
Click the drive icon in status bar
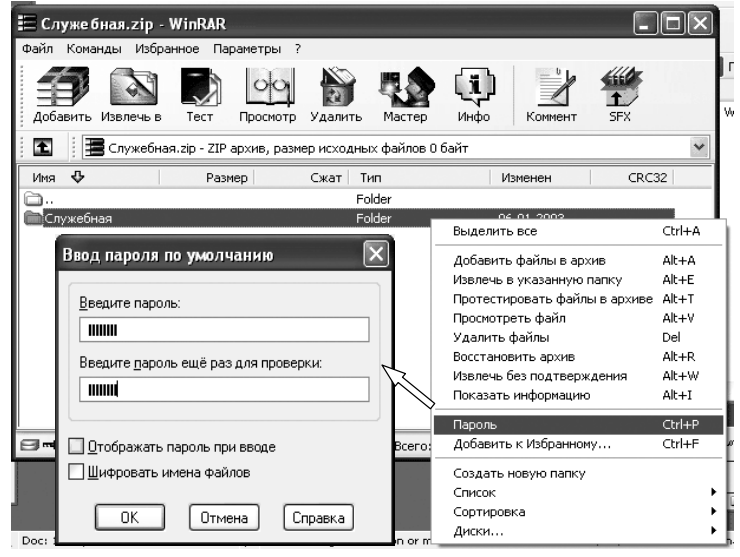coord(30,445)
